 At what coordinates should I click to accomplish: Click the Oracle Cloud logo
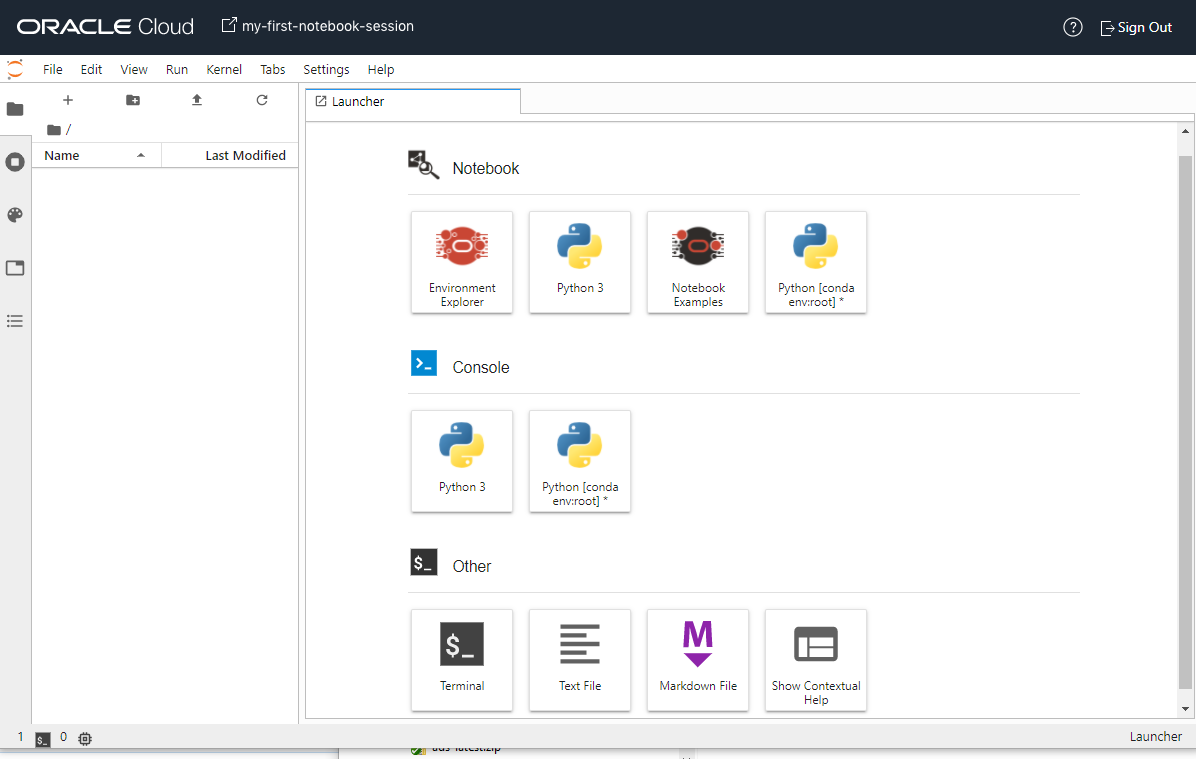pos(105,27)
